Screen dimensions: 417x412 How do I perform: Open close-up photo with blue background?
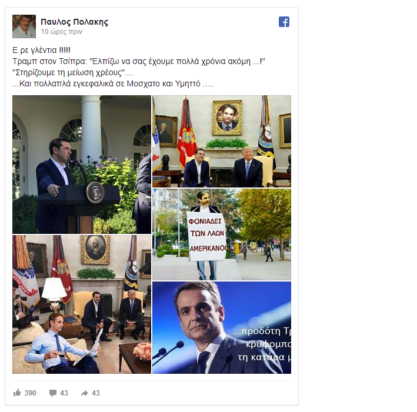click(x=222, y=328)
